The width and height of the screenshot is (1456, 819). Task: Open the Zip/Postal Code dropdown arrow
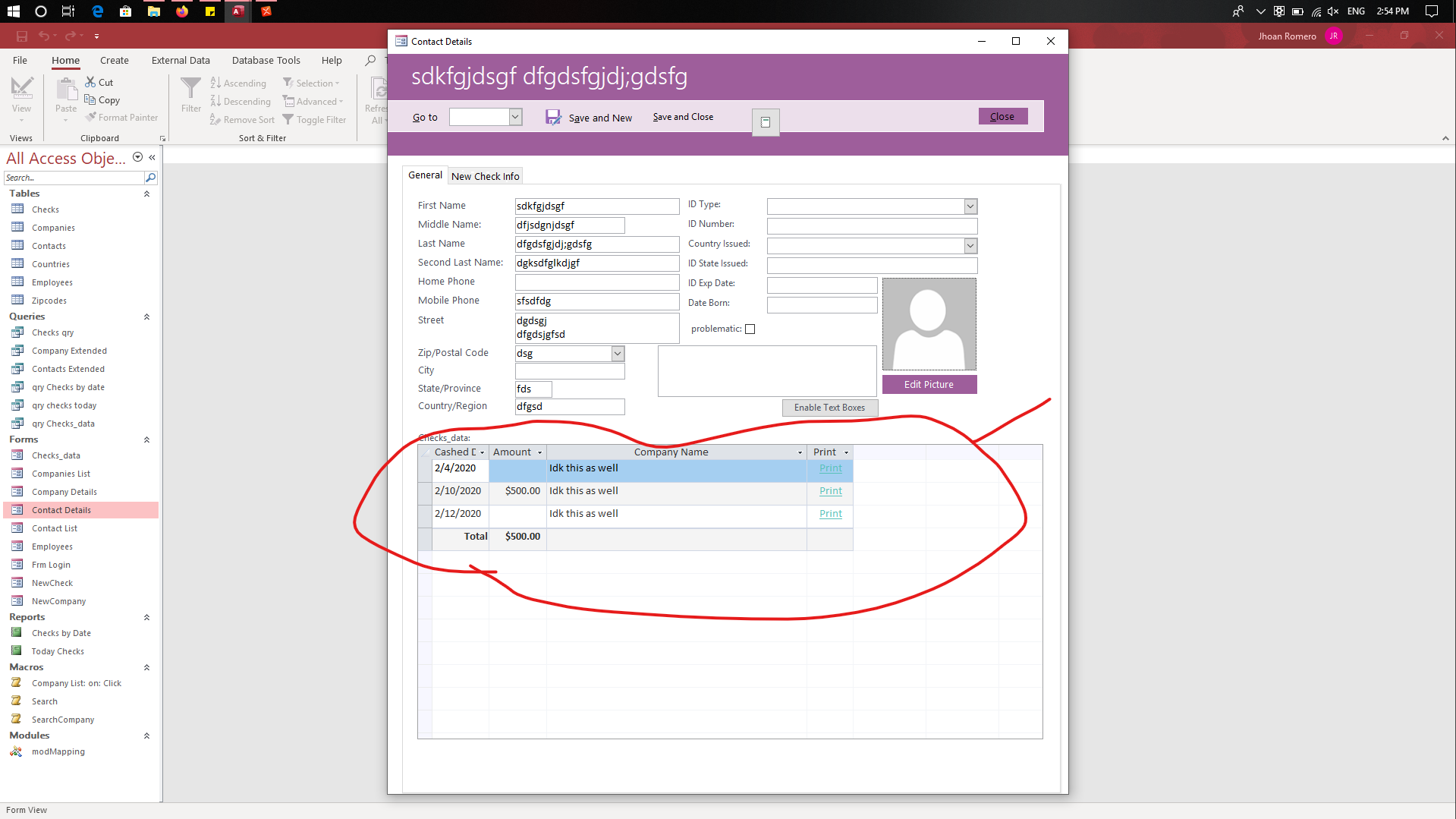point(618,354)
